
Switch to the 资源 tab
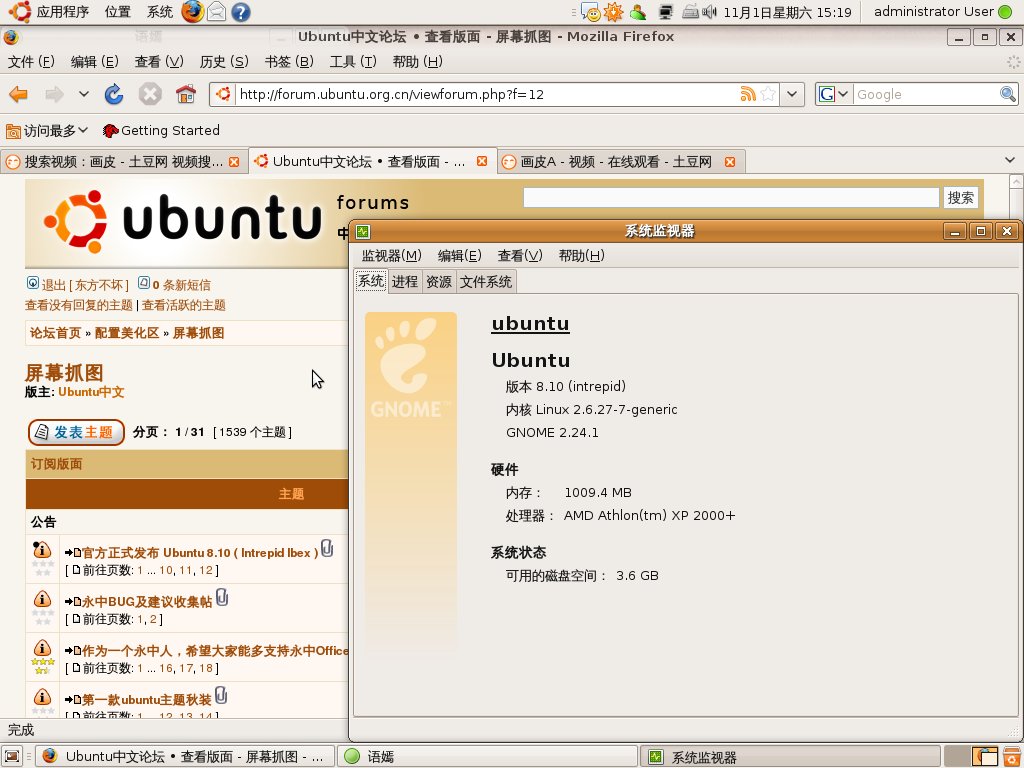439,281
